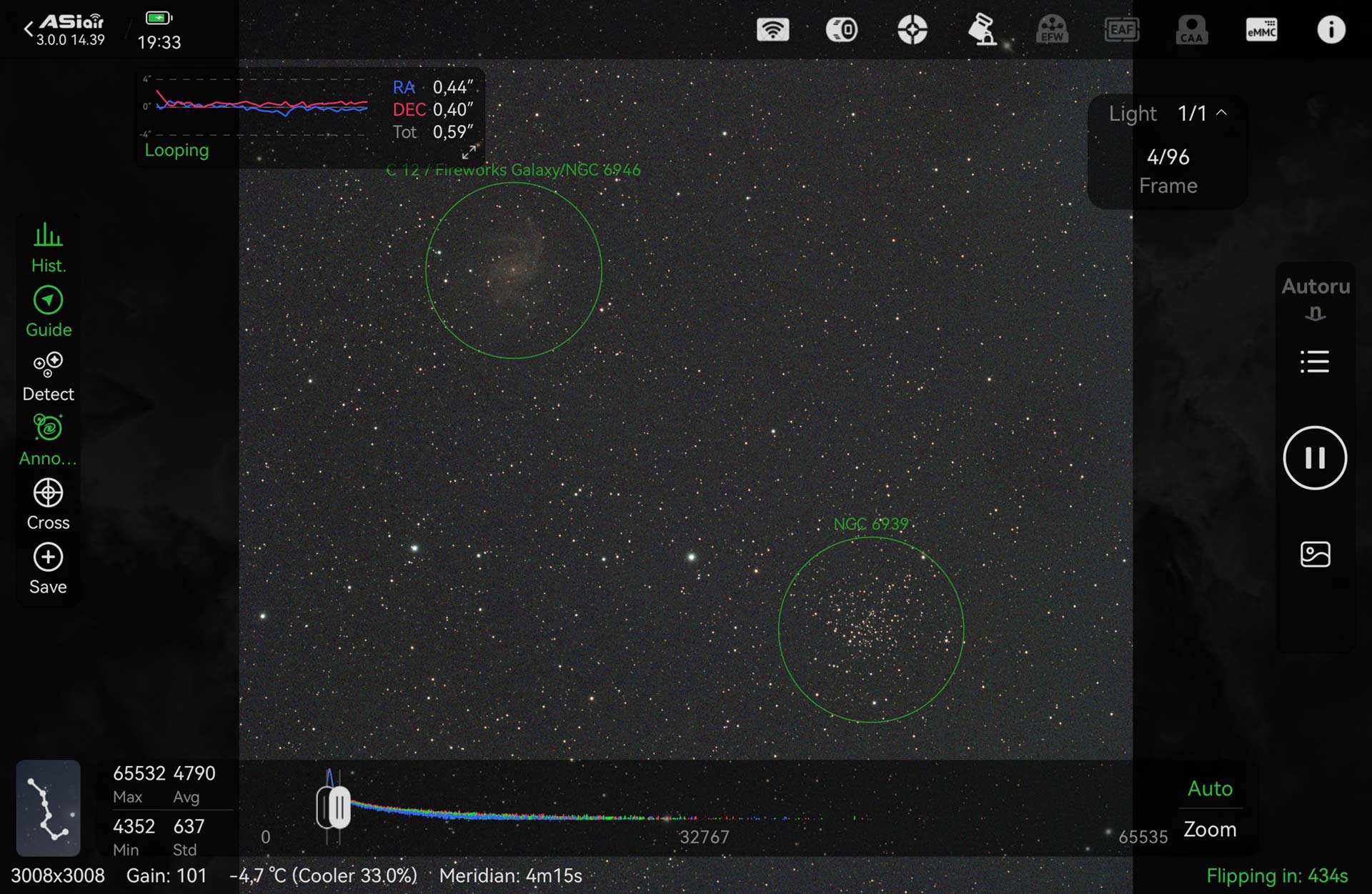Viewport: 1372px width, 894px height.
Task: Click the 65532 Max histogram value
Action: tap(139, 784)
